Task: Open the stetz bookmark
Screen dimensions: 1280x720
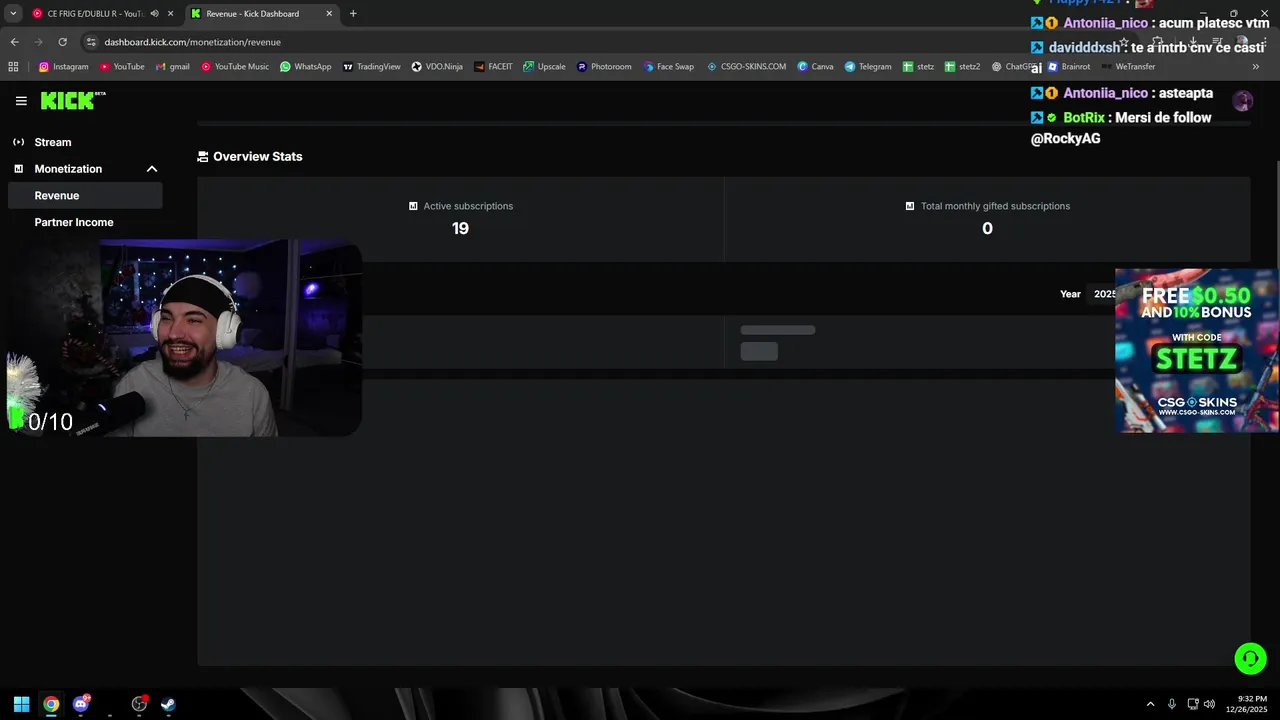Action: pyautogui.click(x=918, y=67)
